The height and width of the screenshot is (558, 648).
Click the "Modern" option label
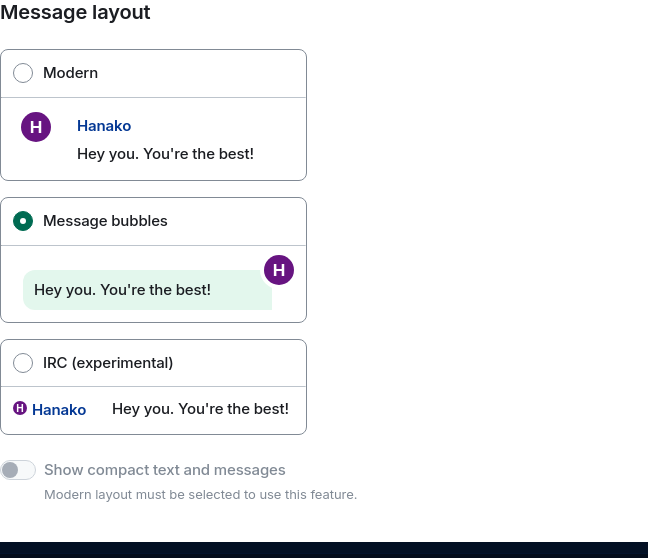click(x=70, y=73)
